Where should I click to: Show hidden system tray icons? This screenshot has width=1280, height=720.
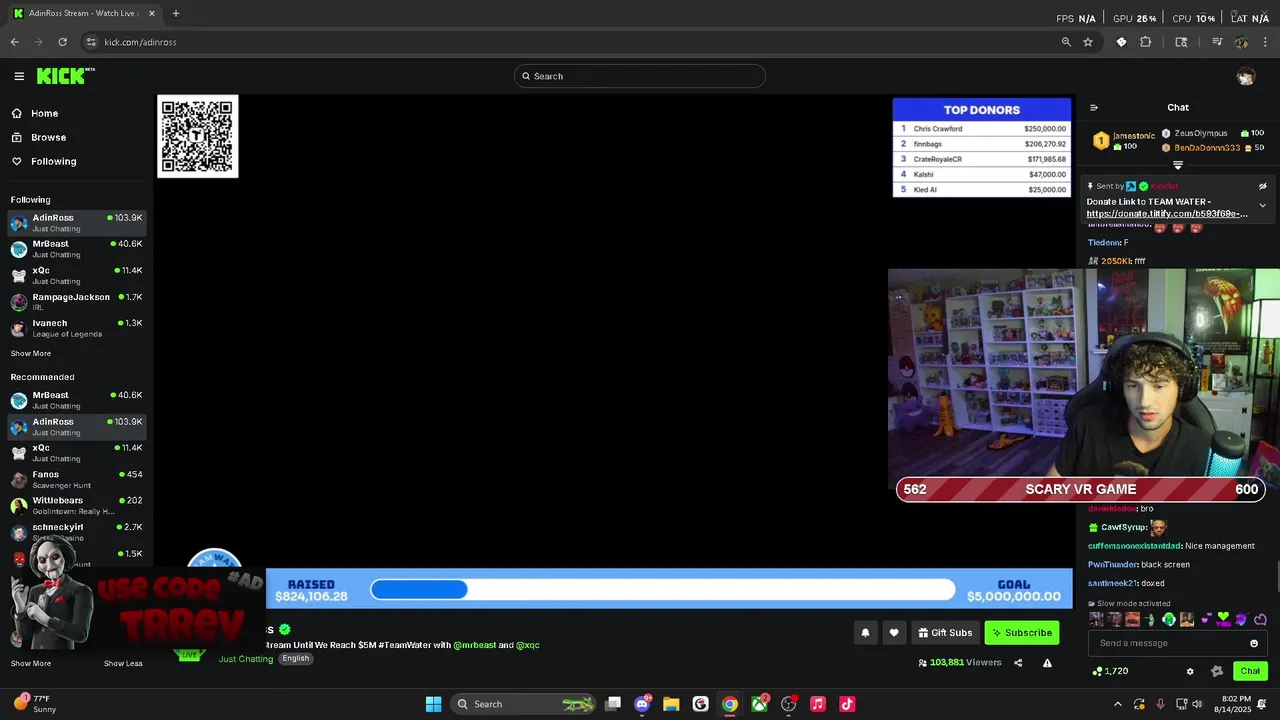(1118, 704)
